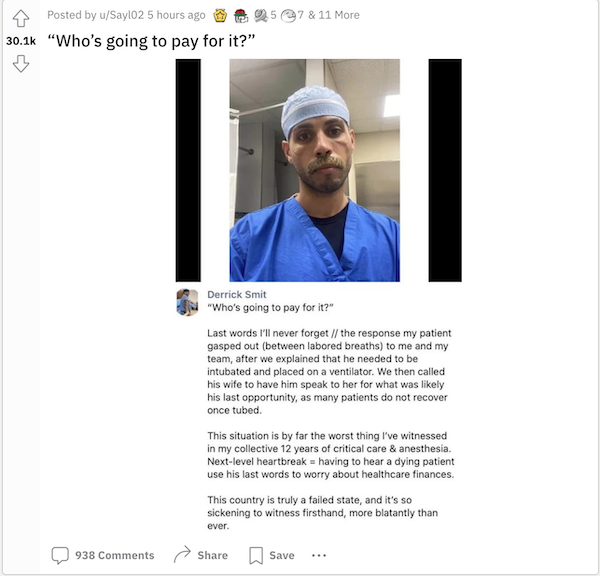Click the Santa hat award icon
Screen dimensions: 600x576
pos(241,15)
